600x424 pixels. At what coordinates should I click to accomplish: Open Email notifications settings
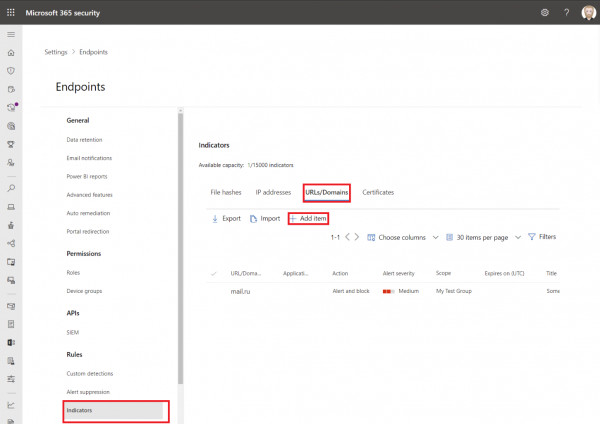pyautogui.click(x=89, y=158)
